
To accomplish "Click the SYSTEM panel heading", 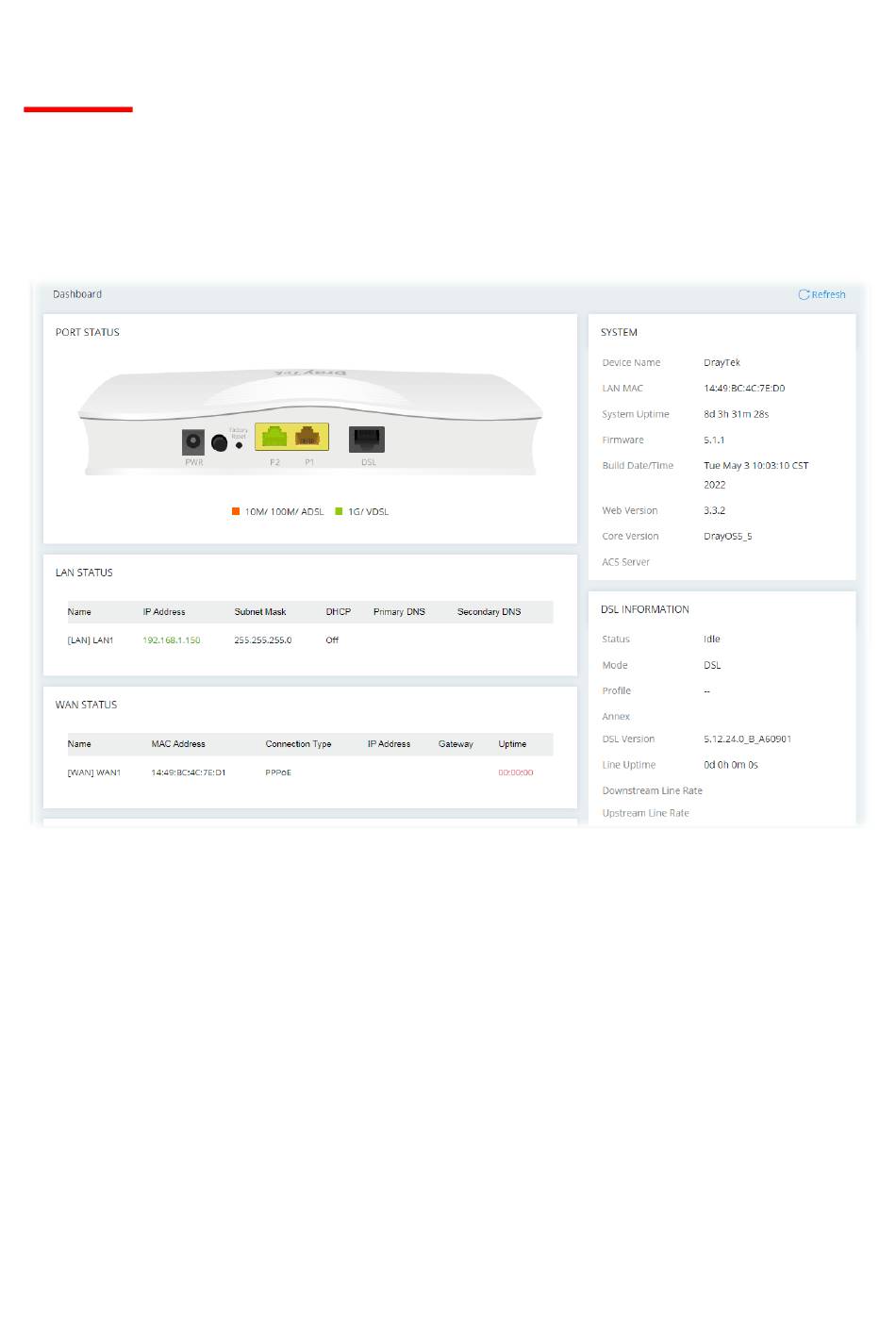I will pos(619,332).
